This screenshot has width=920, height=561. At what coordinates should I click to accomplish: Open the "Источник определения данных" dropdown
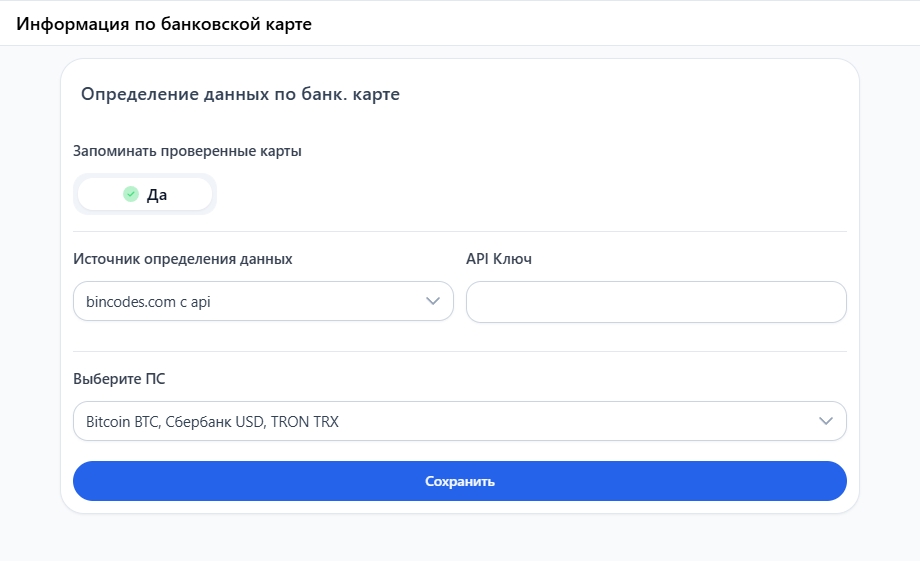coord(262,301)
